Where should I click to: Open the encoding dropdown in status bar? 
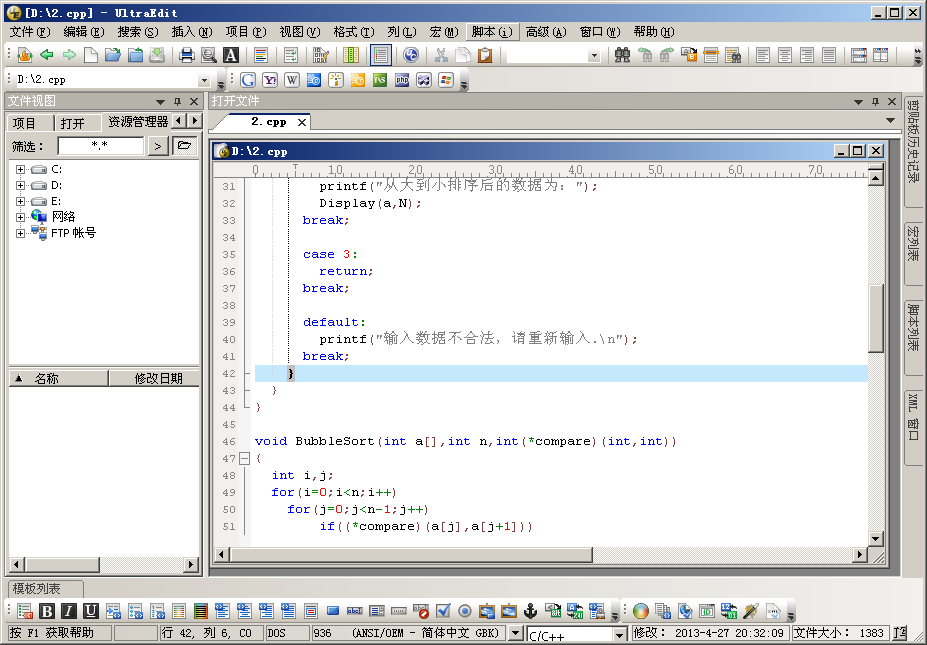tap(516, 633)
